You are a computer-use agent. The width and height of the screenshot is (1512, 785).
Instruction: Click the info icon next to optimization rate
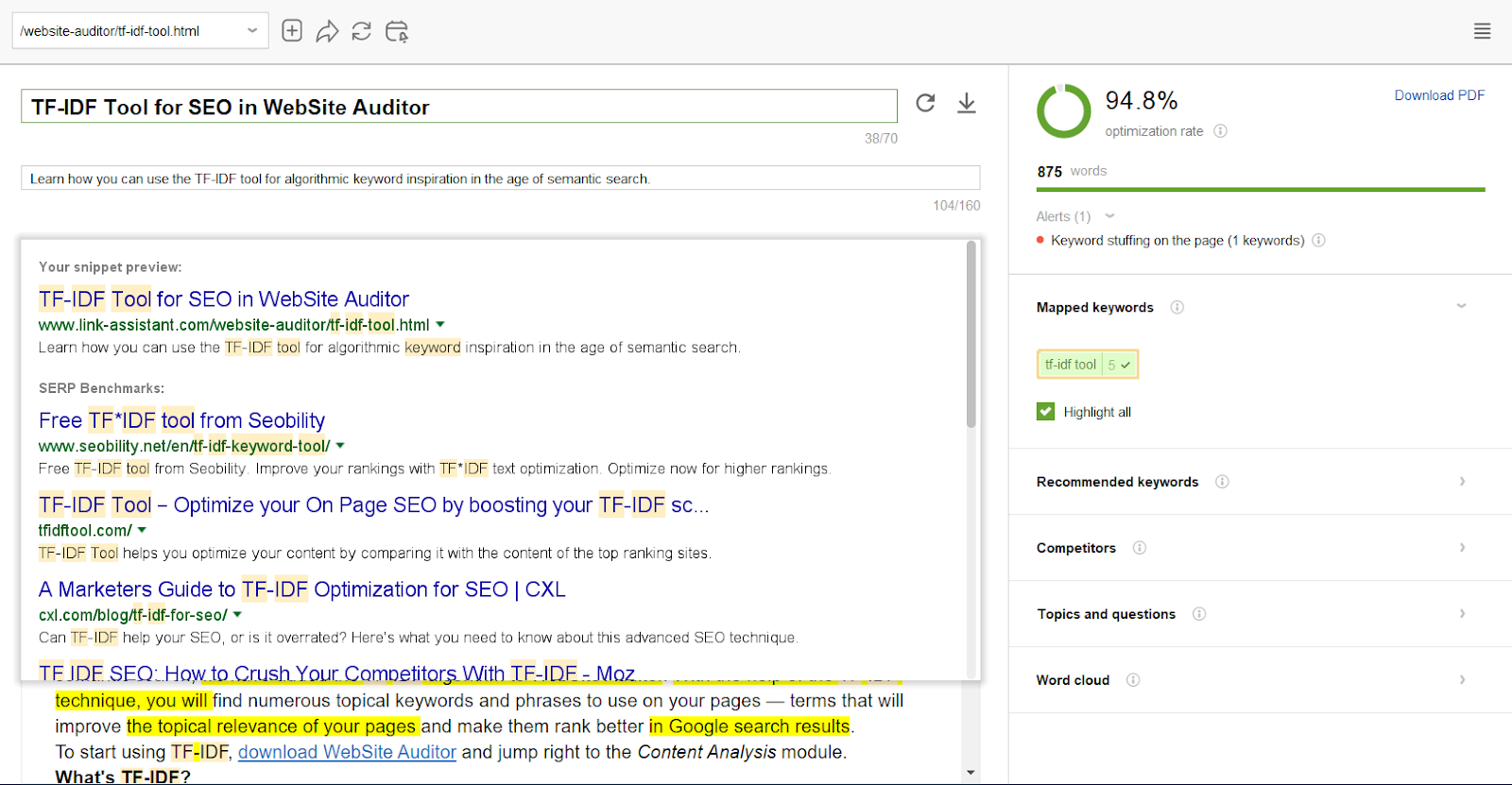1220,131
